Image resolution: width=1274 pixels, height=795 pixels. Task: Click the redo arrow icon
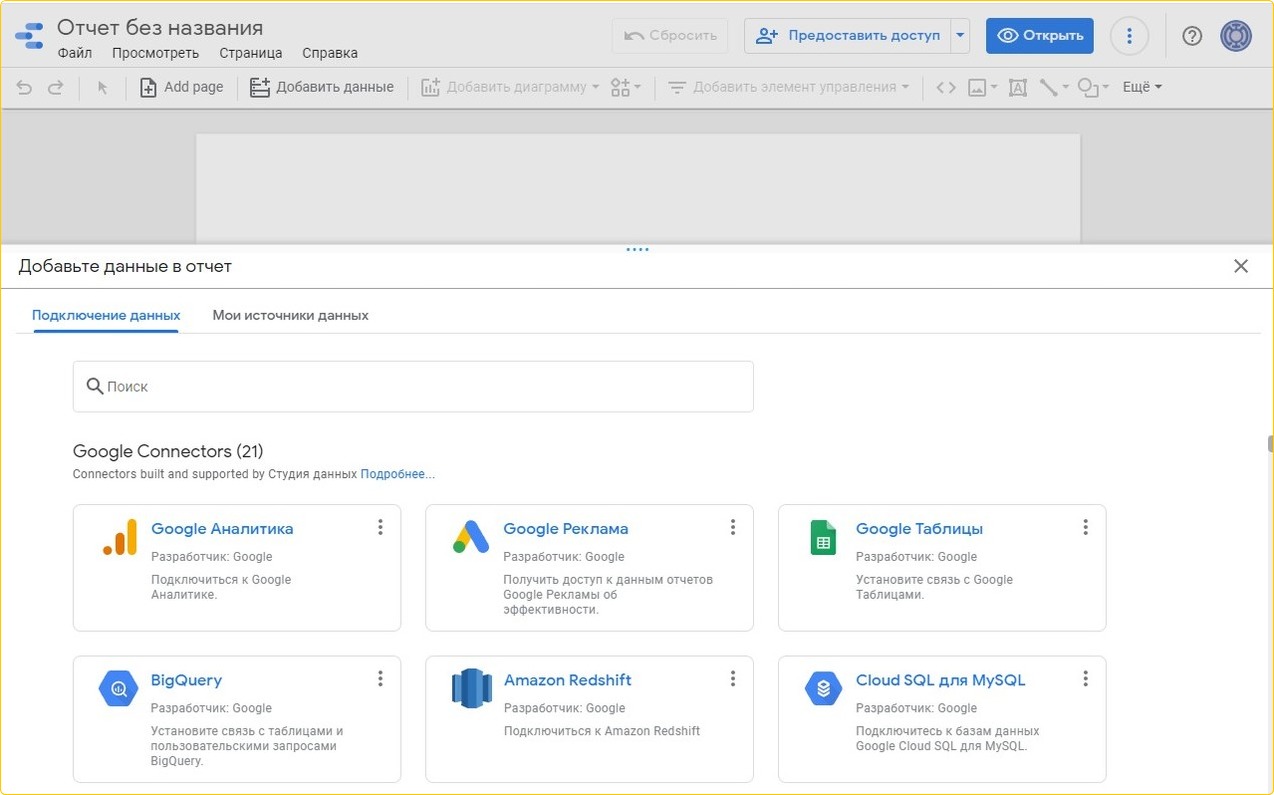[x=56, y=88]
